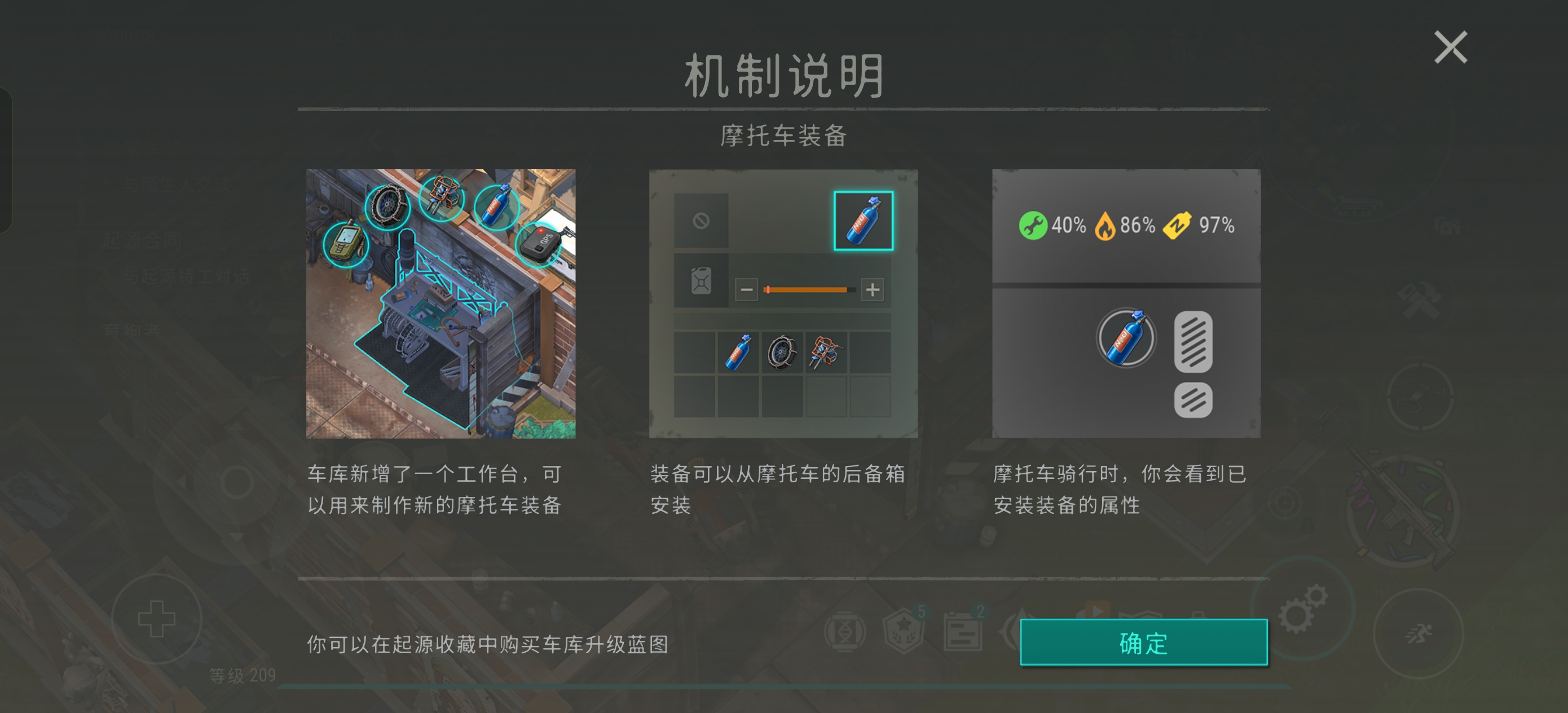Select the highlighted nitro bottle equipment slot
The image size is (1568, 713).
863,221
